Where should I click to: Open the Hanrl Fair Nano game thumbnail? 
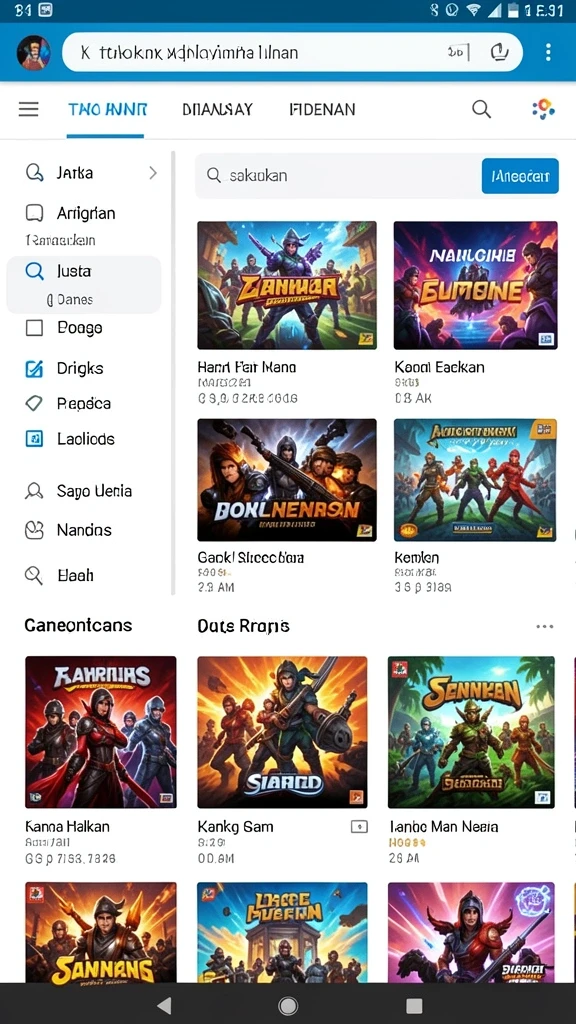287,285
